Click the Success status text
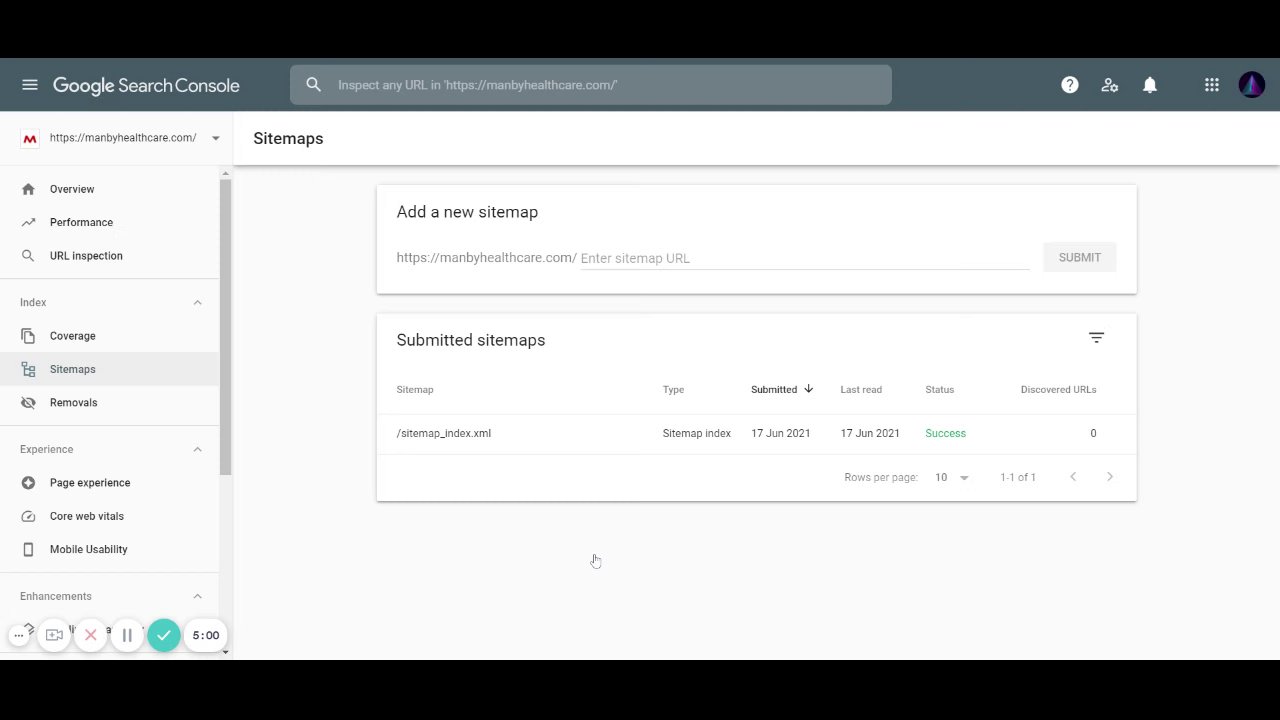 (945, 433)
